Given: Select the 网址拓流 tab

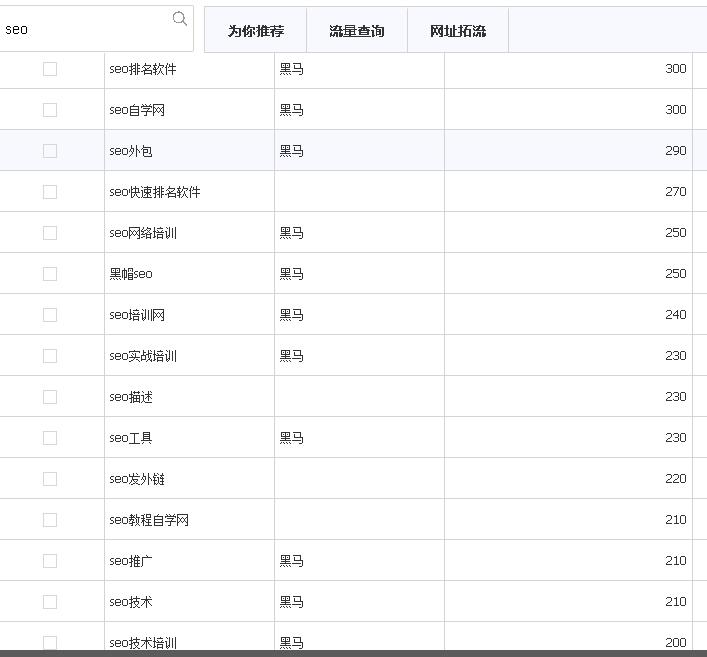Looking at the screenshot, I should point(458,31).
